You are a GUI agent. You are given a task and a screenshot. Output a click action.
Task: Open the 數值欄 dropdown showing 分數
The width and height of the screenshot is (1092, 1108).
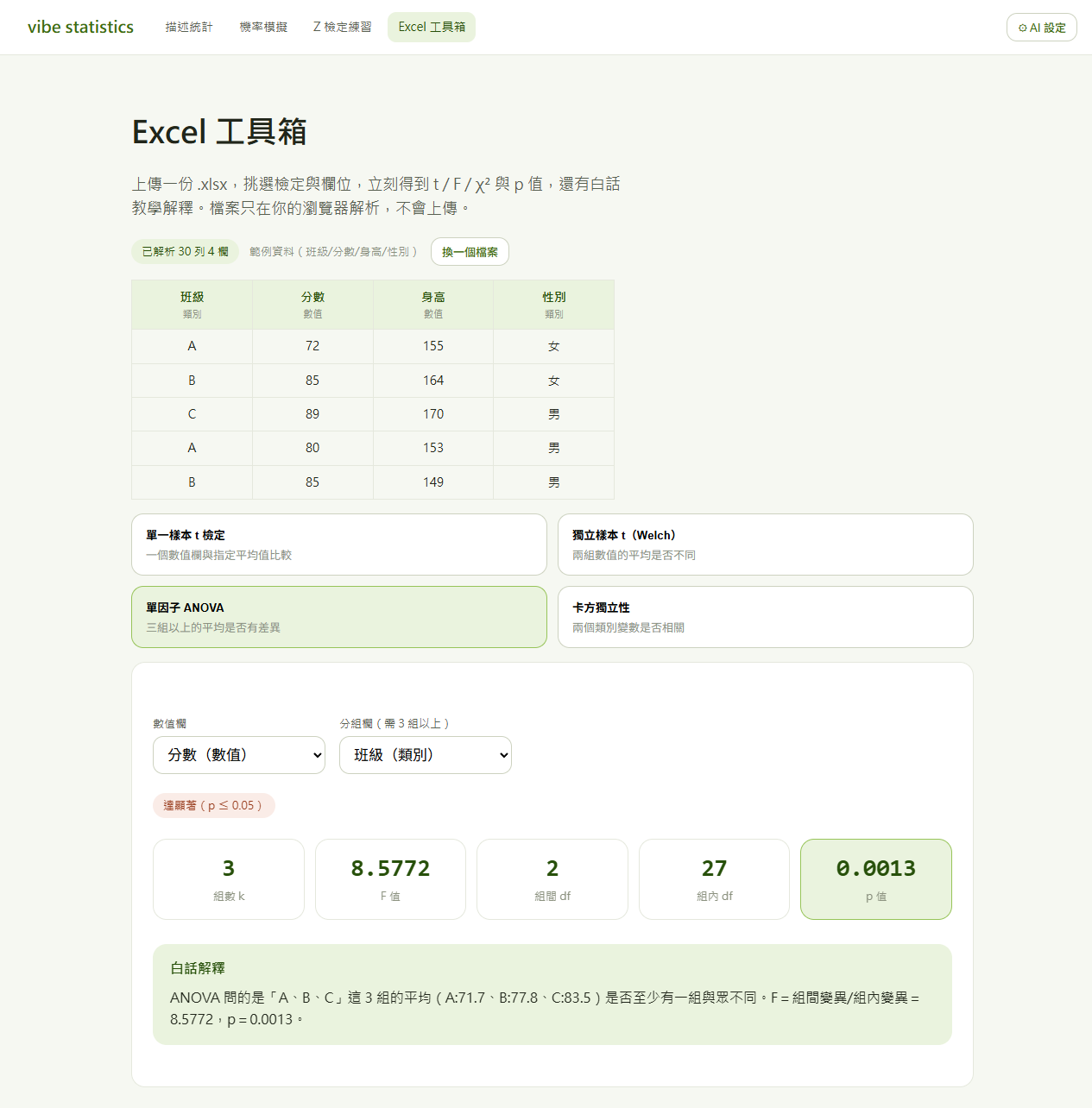coord(239,755)
